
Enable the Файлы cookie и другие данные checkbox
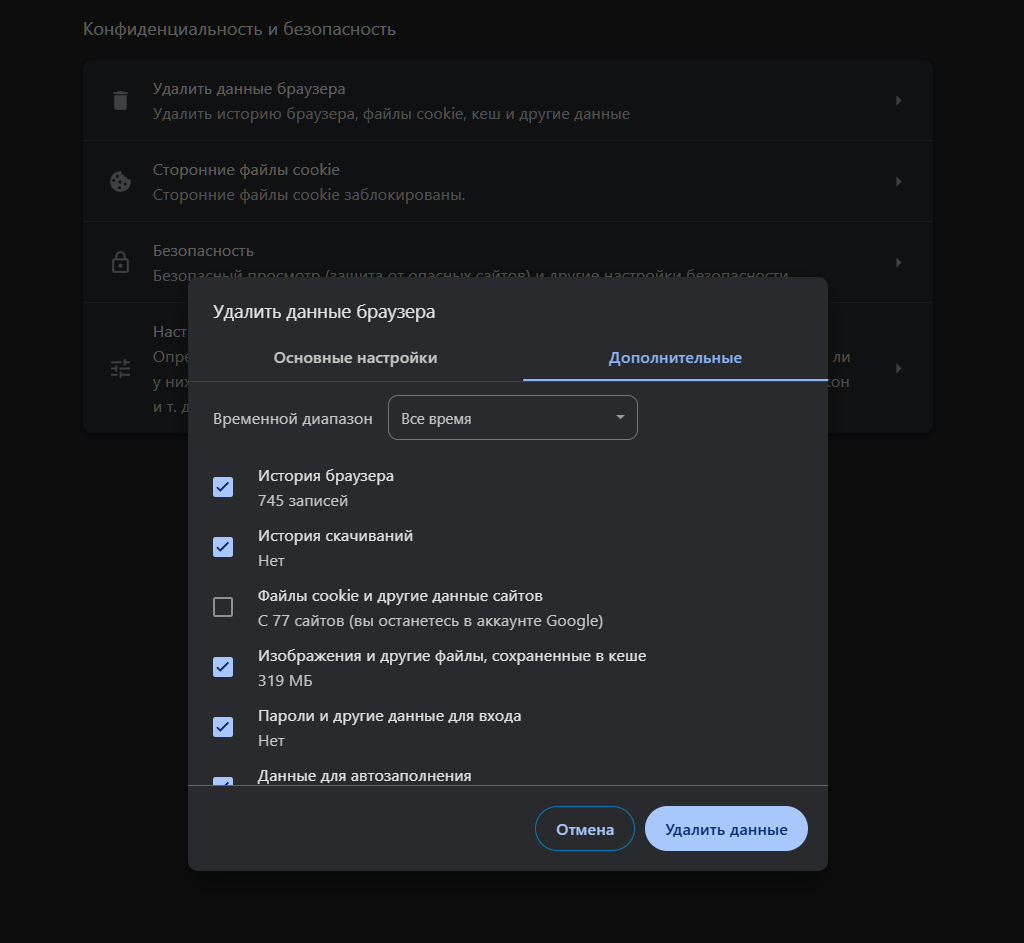(x=223, y=607)
